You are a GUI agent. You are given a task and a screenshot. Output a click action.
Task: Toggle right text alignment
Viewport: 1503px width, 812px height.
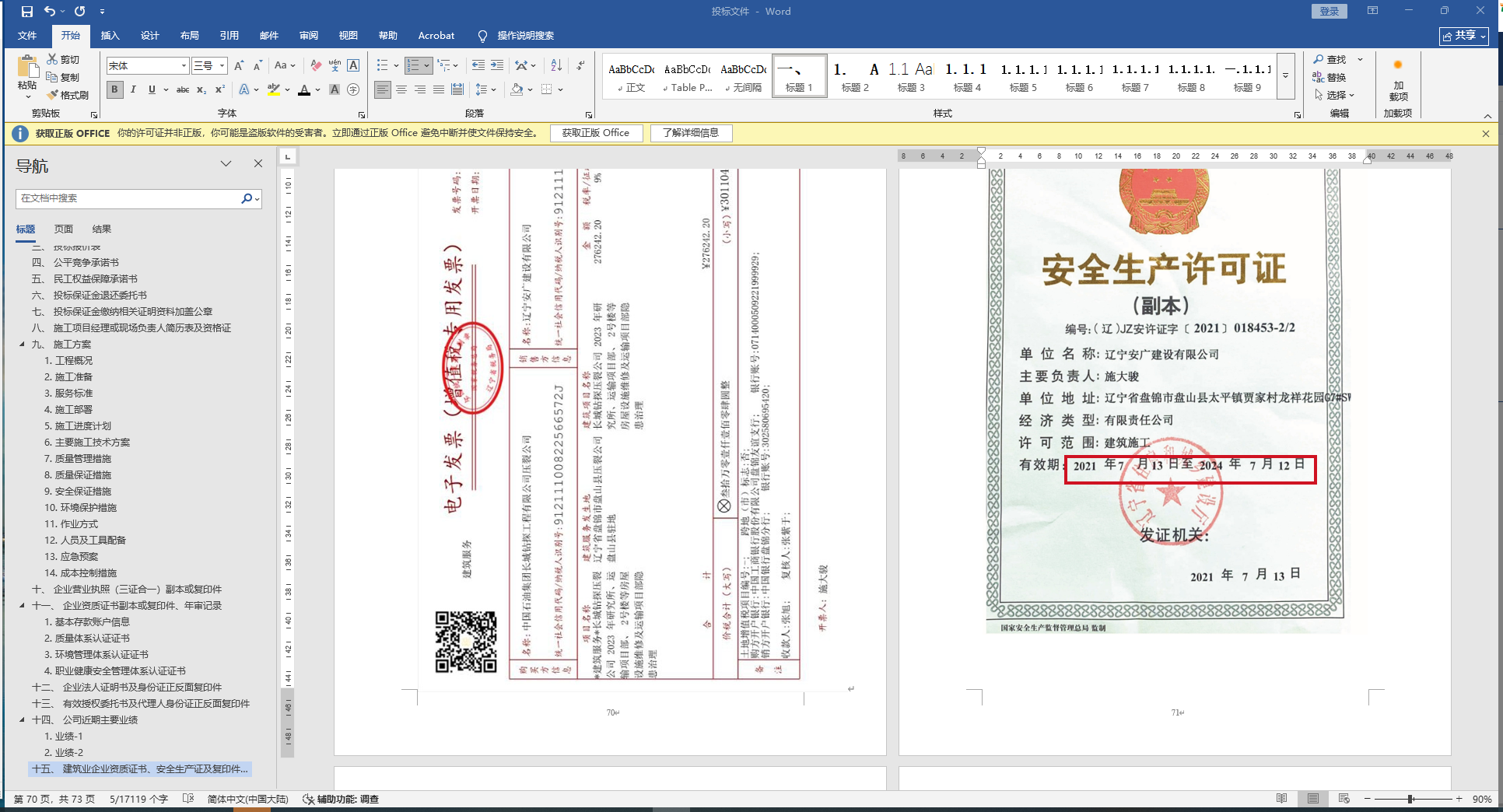coord(420,90)
